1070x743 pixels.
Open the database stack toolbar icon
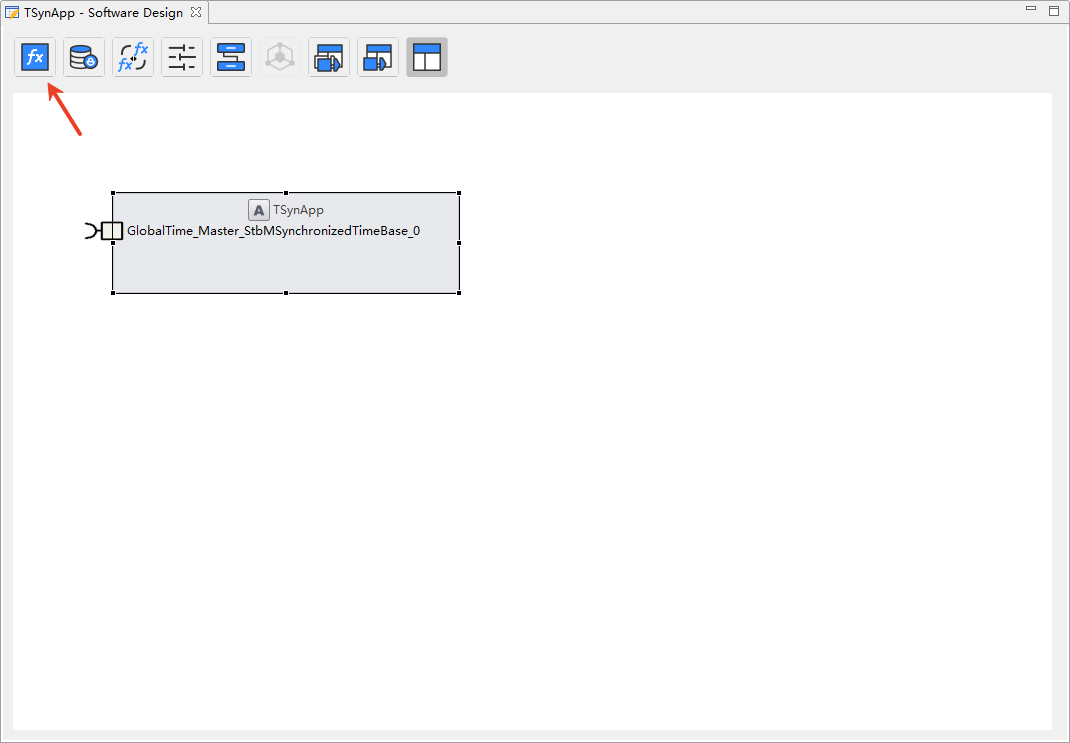click(84, 58)
